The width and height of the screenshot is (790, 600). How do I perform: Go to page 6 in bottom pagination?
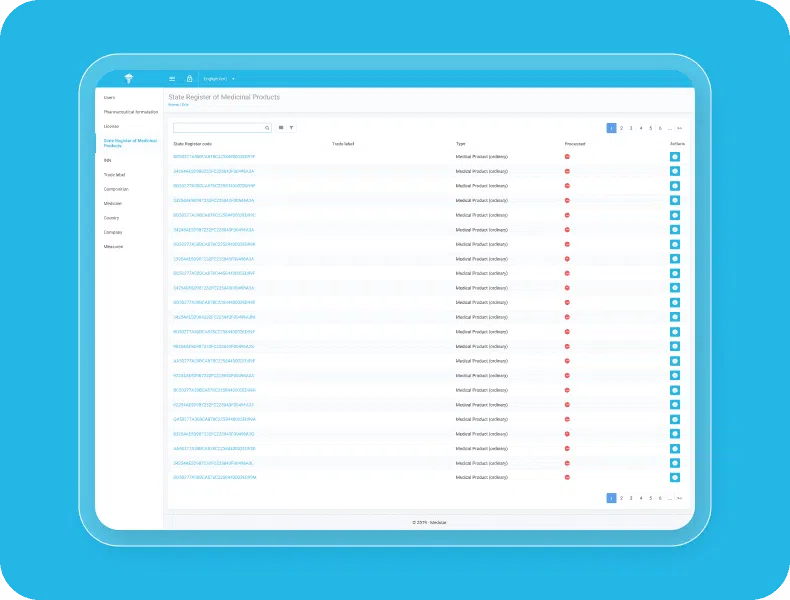660,498
